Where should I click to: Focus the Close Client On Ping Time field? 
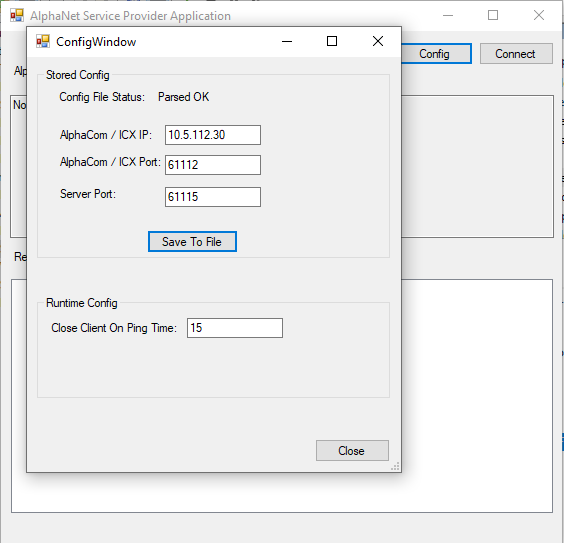(x=235, y=328)
